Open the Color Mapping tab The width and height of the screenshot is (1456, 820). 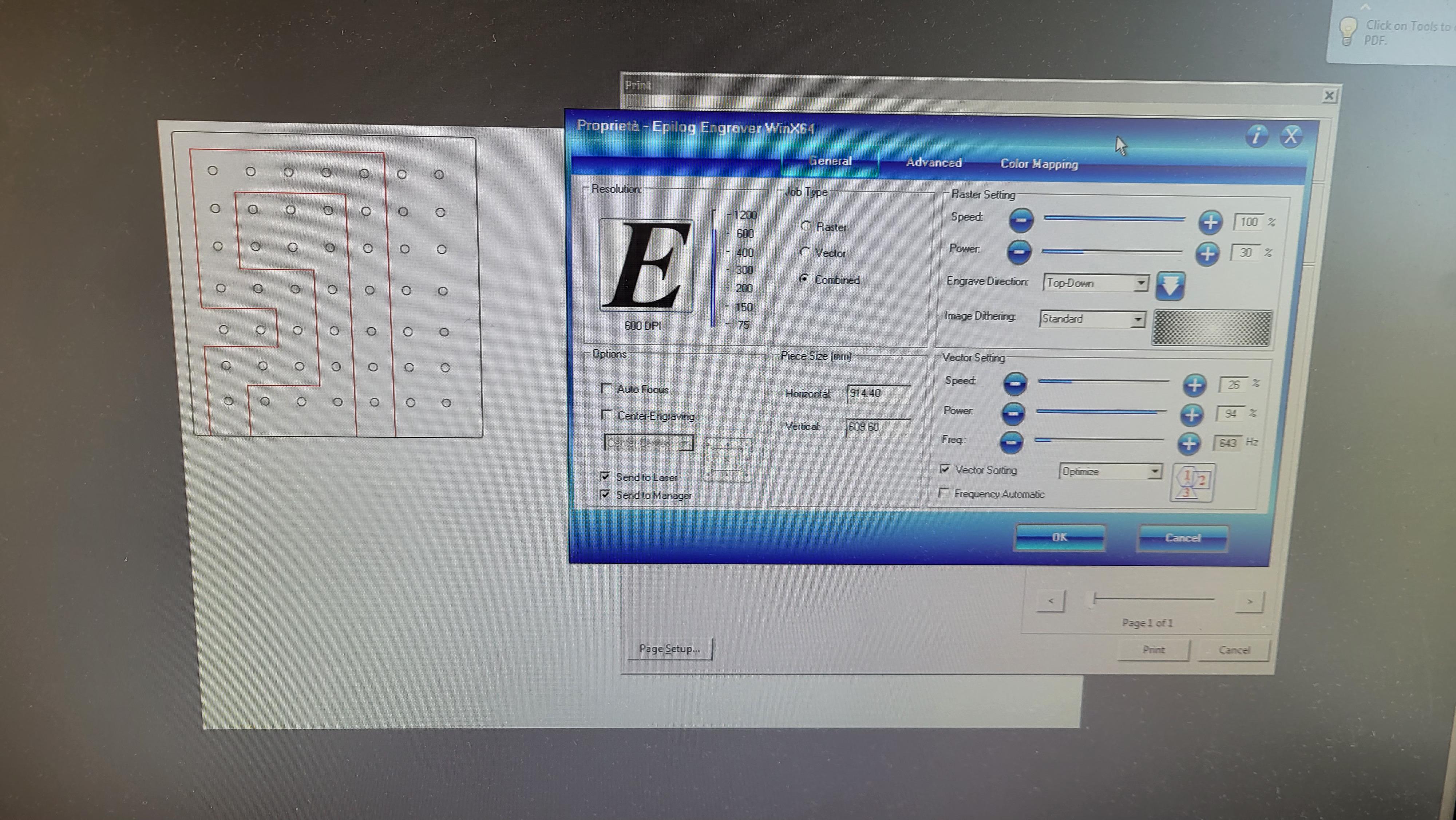point(1039,164)
